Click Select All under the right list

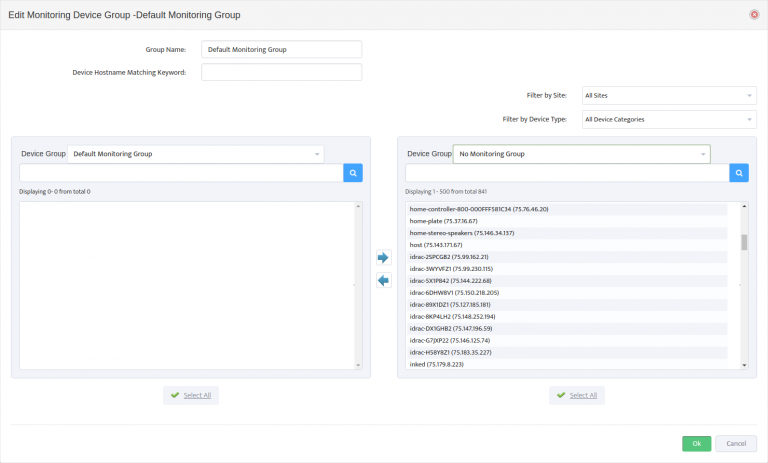coord(577,395)
